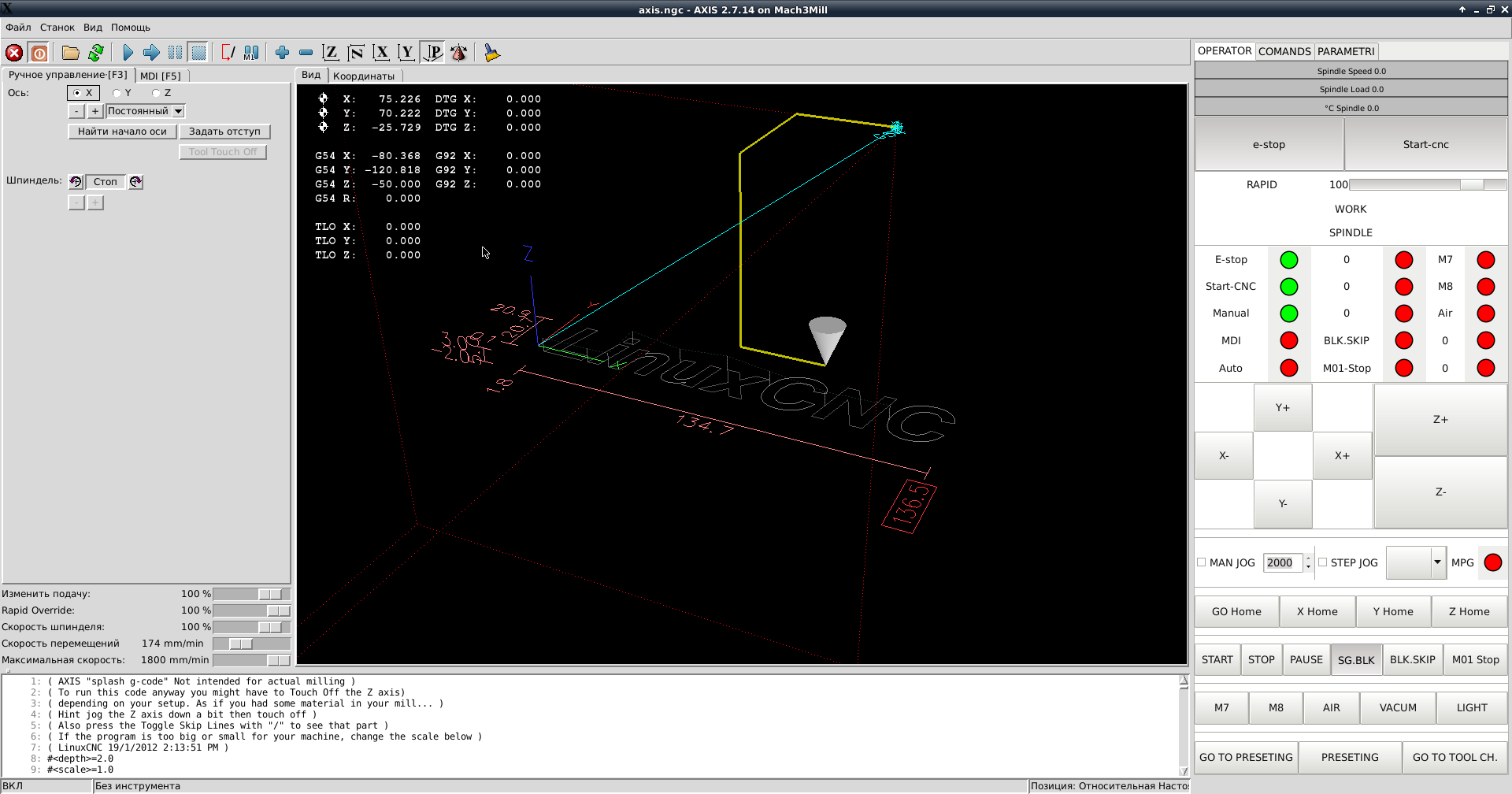The image size is (1512, 794).
Task: Click the Rapid Override slider
Action: 251,610
